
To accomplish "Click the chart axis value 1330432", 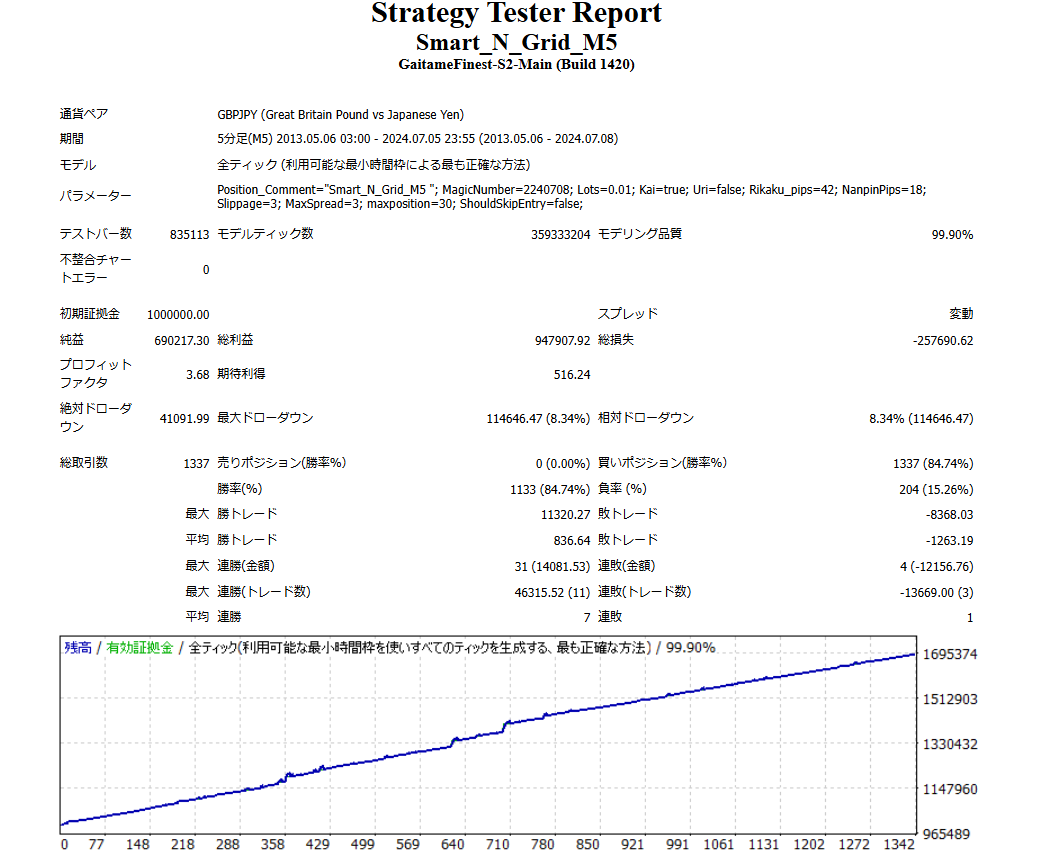I will click(x=950, y=744).
